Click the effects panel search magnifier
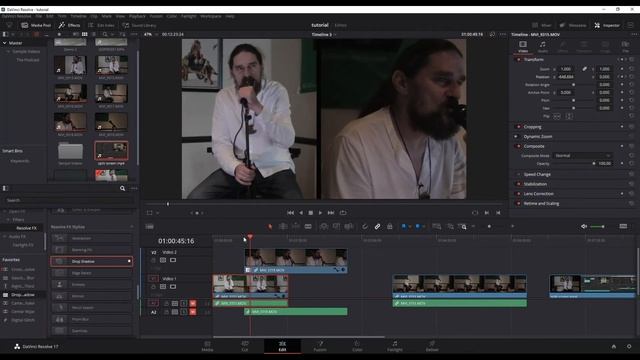 [122, 188]
